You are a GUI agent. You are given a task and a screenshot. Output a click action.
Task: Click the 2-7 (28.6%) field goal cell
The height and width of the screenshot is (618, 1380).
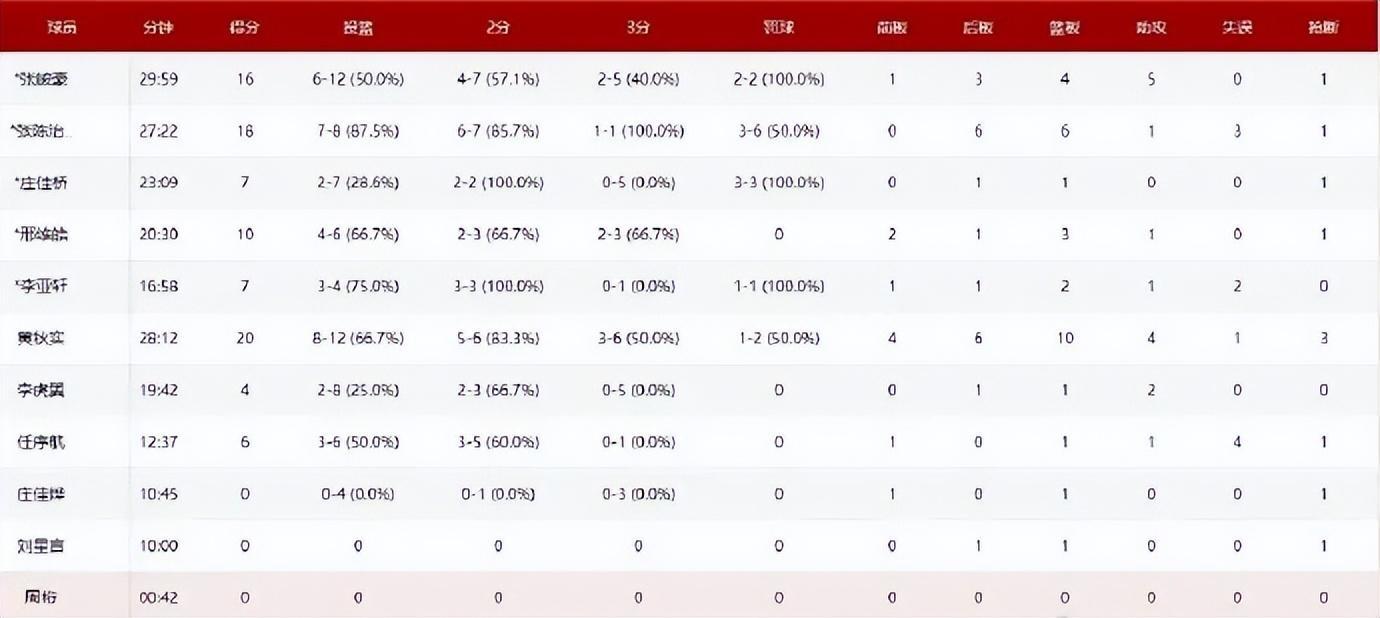click(357, 183)
